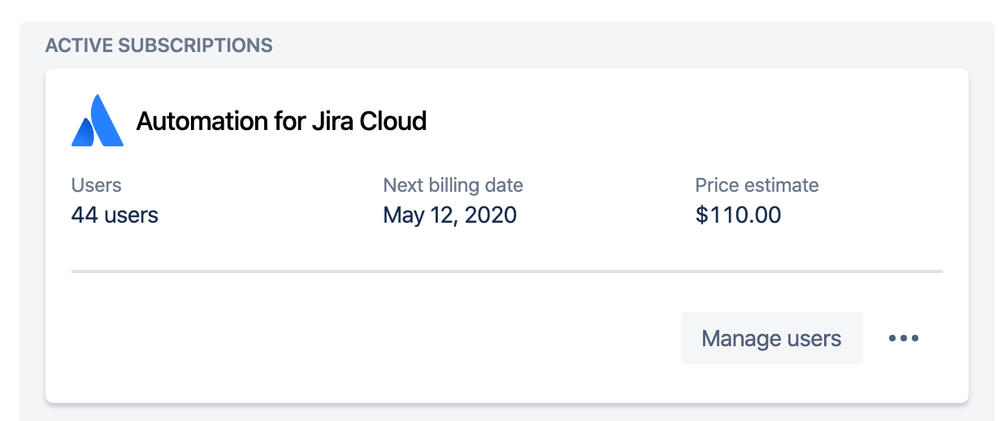998x421 pixels.
Task: Open the three-dot more actions menu
Action: pyautogui.click(x=904, y=338)
